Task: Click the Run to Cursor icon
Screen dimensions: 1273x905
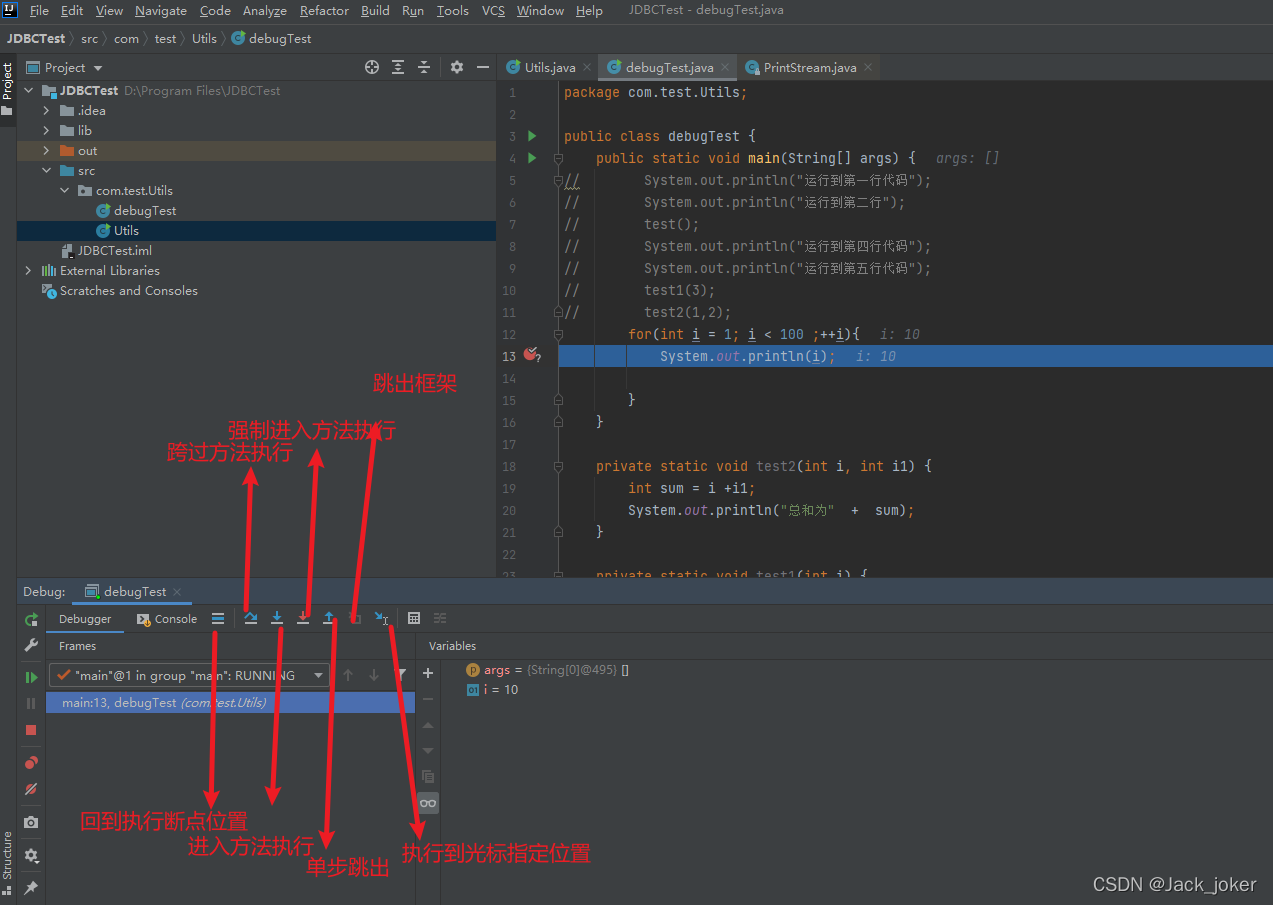Action: pos(381,618)
